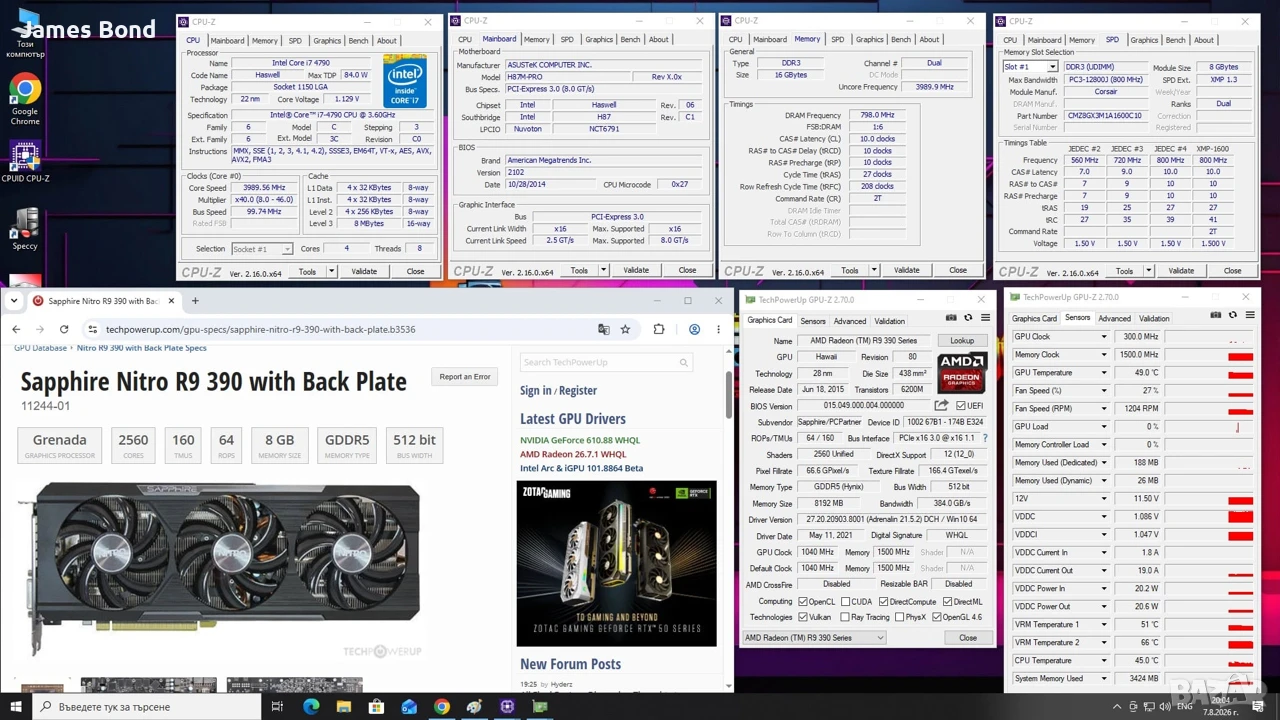Click the Report an Error button
1280x720 pixels.
pos(465,377)
